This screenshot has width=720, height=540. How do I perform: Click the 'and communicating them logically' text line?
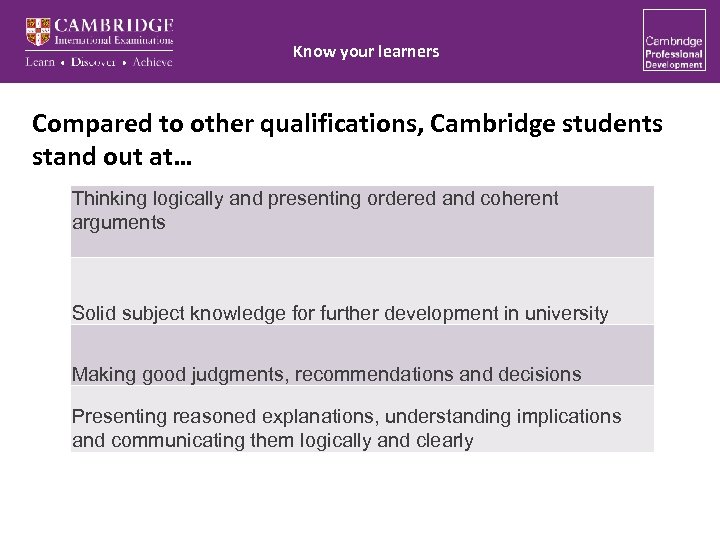(272, 440)
